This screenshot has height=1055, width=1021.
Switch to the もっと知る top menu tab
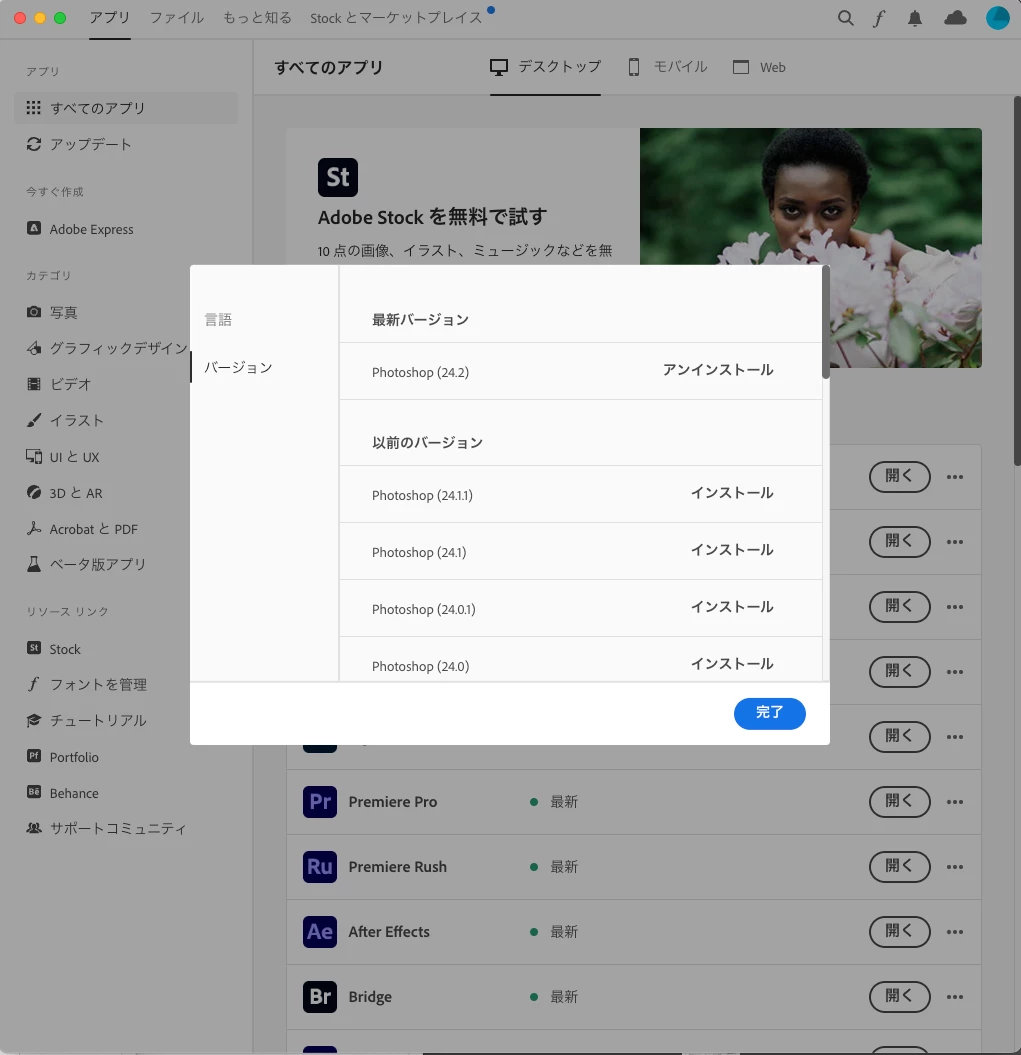tap(257, 18)
